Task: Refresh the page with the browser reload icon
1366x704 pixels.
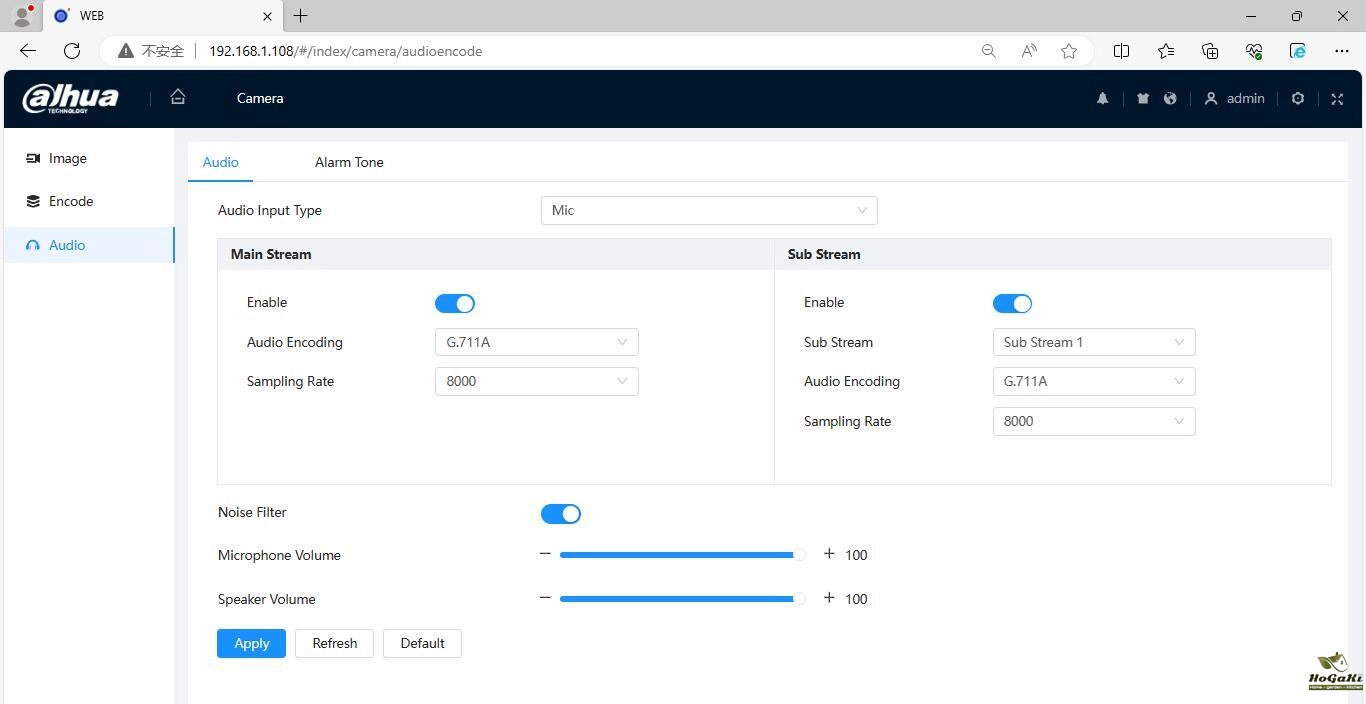Action: [72, 51]
